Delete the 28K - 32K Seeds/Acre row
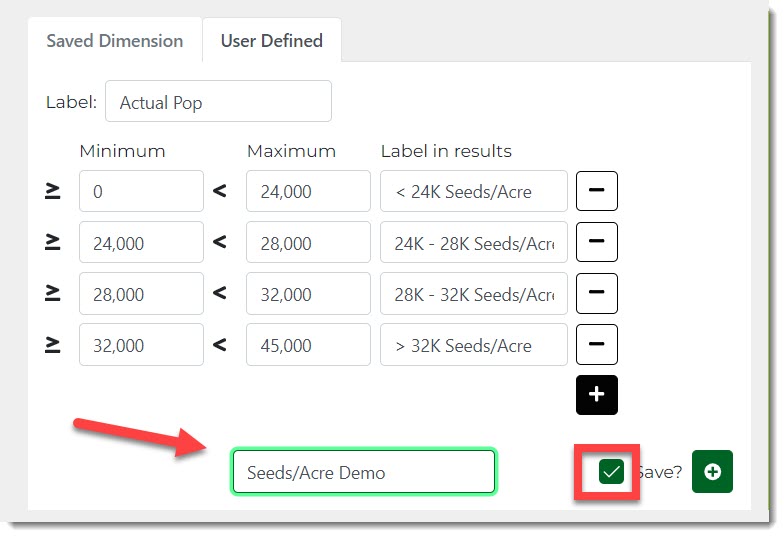784x537 pixels. click(x=597, y=293)
